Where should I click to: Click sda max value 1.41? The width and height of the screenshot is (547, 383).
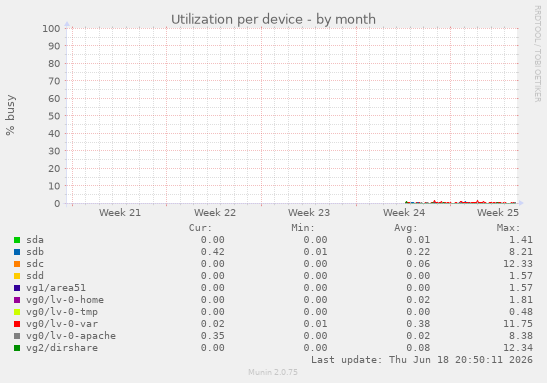pyautogui.click(x=520, y=240)
